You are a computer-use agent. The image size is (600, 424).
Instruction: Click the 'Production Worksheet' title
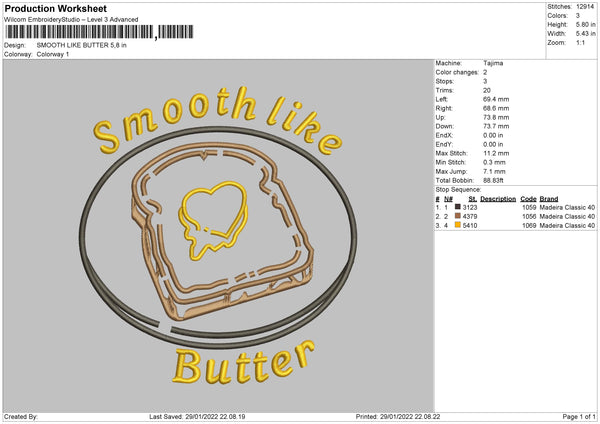pos(55,9)
